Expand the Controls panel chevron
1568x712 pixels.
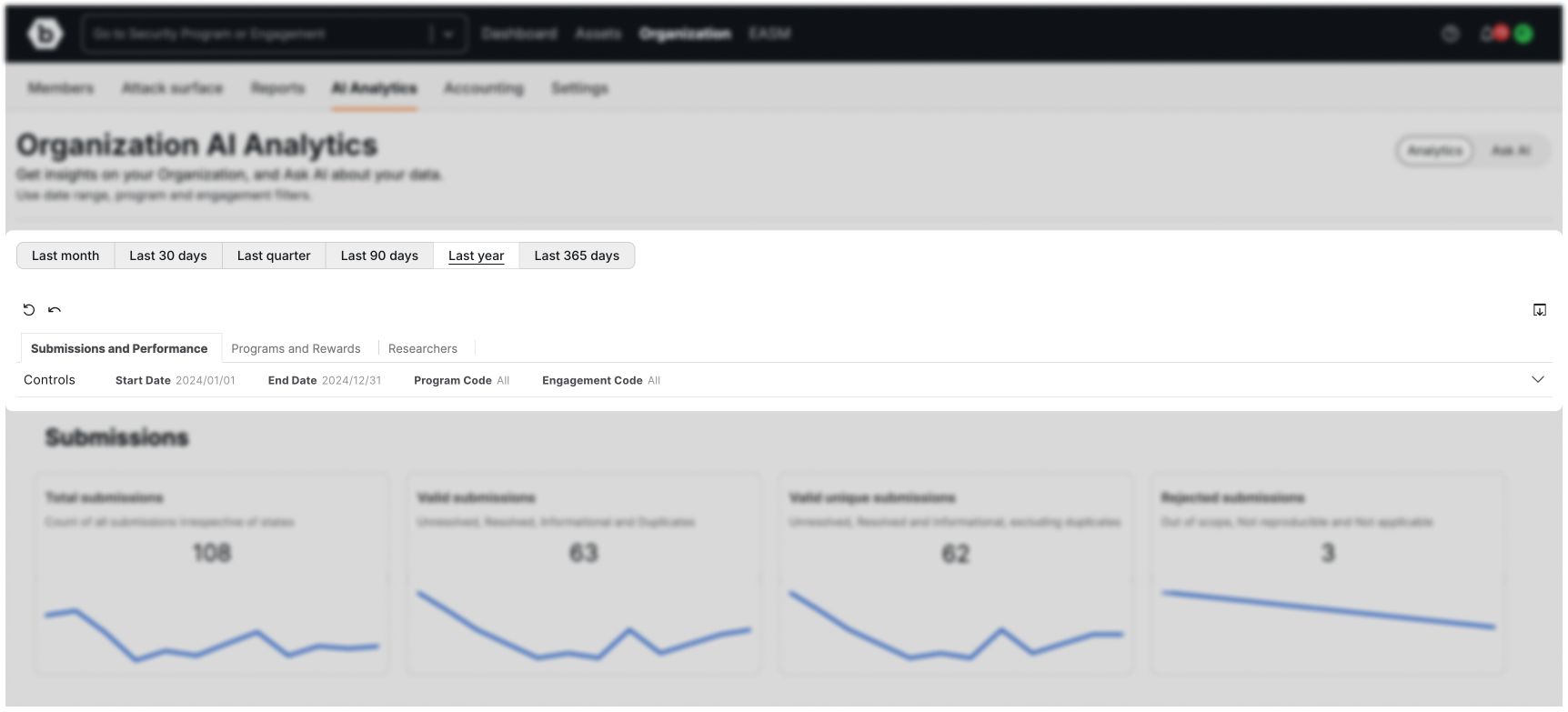1538,379
